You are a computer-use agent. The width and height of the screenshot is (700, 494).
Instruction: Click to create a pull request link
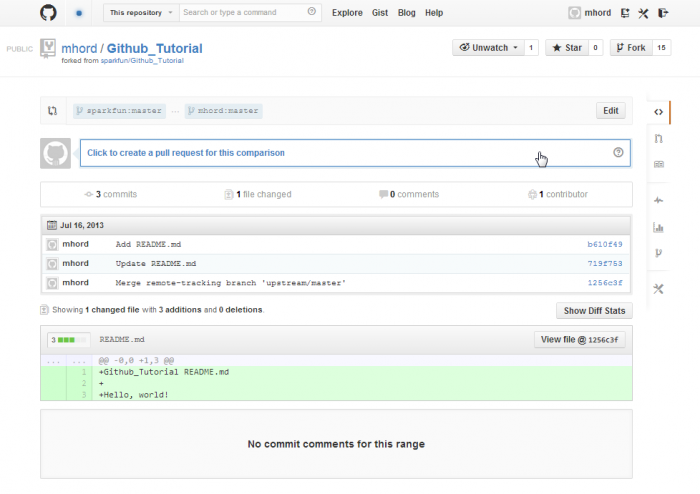pos(186,153)
